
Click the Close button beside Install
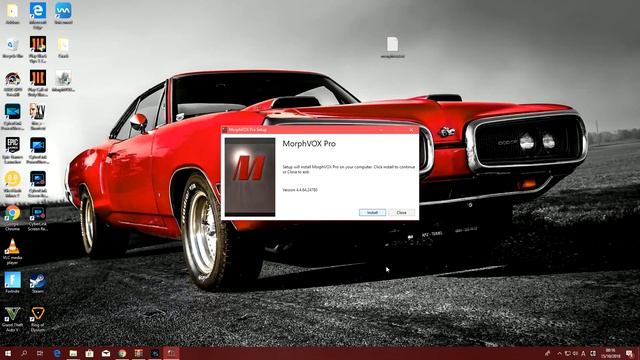pos(402,213)
